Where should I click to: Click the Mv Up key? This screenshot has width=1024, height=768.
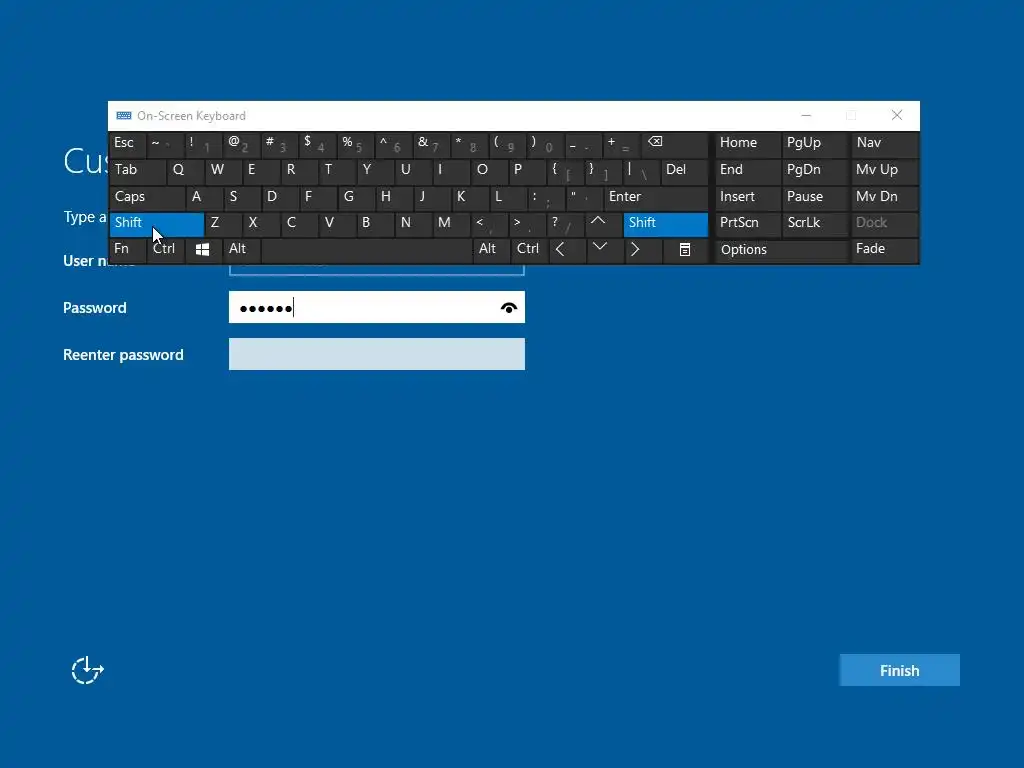885,170
